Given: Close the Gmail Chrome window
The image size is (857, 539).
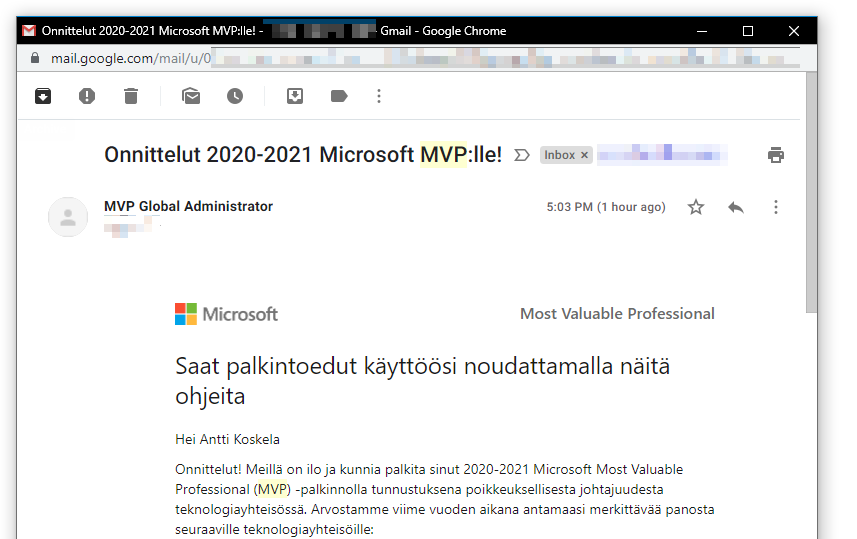Looking at the screenshot, I should click(x=794, y=31).
